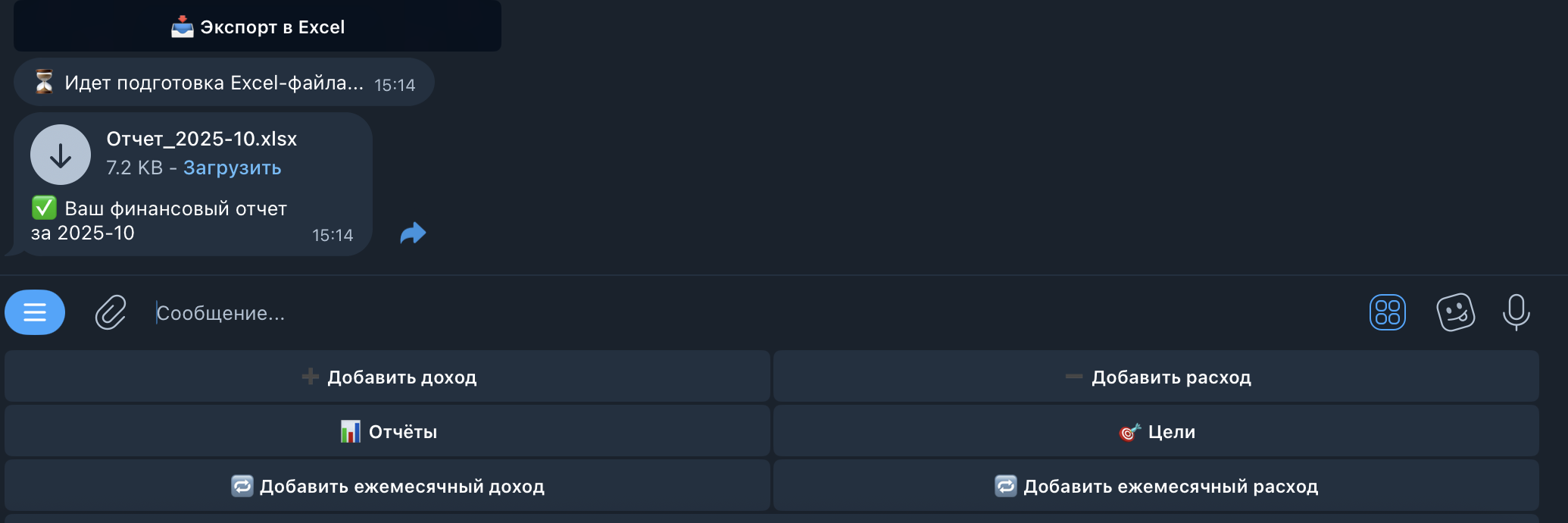Click the file name Отчет_2025-10.xlsx

tap(201, 139)
